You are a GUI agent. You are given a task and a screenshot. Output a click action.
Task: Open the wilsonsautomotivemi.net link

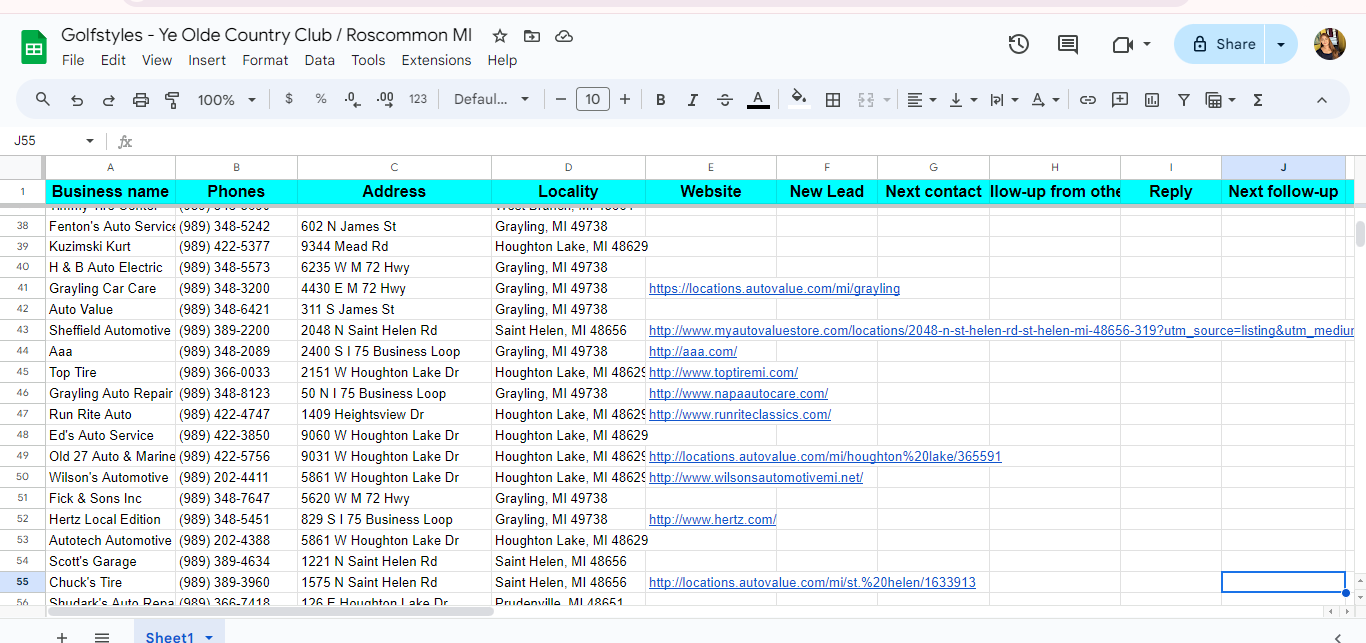click(756, 477)
